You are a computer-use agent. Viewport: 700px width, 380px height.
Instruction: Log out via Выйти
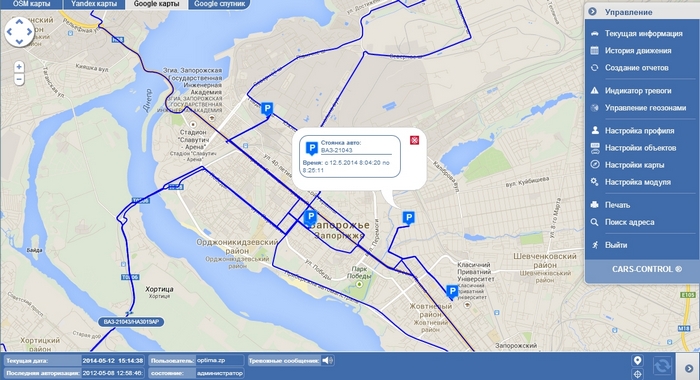[615, 245]
